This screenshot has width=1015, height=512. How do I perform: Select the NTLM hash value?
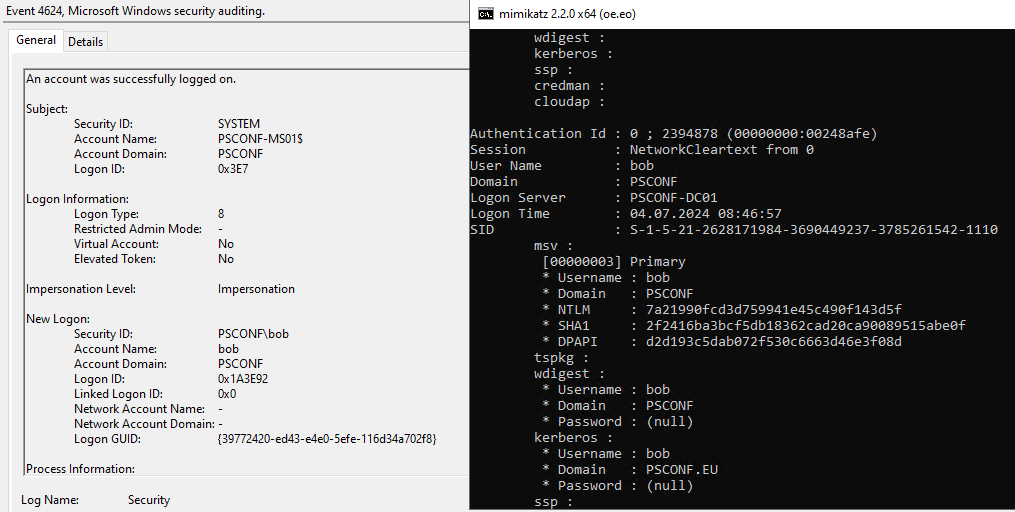click(x=774, y=309)
